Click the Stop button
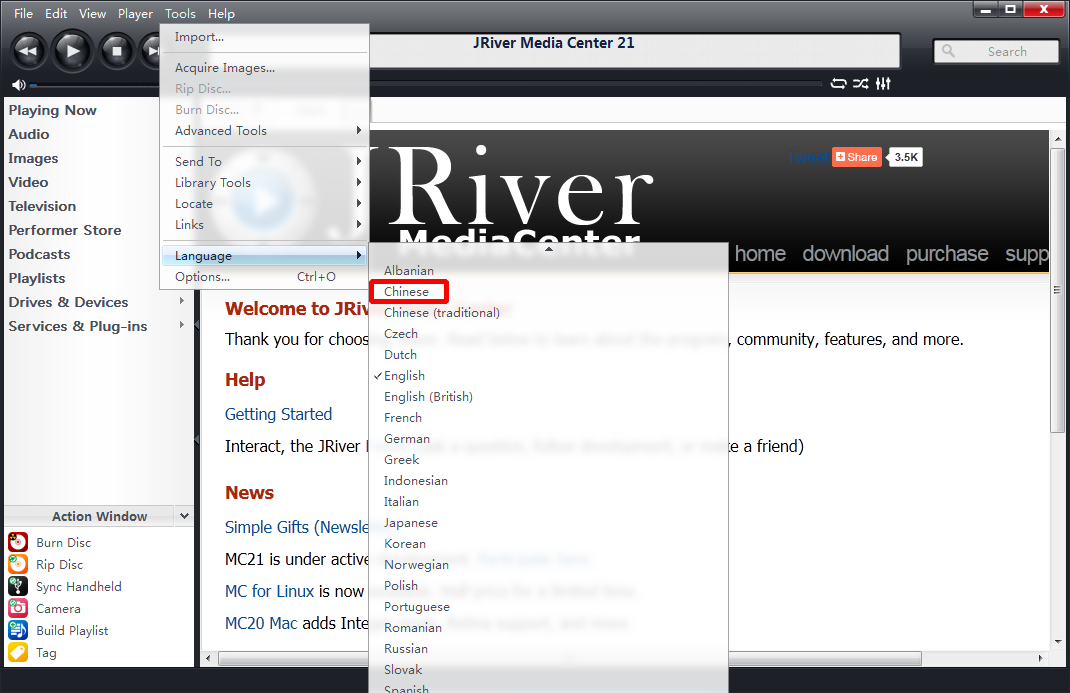Viewport: 1070px width, 693px height. 117,51
